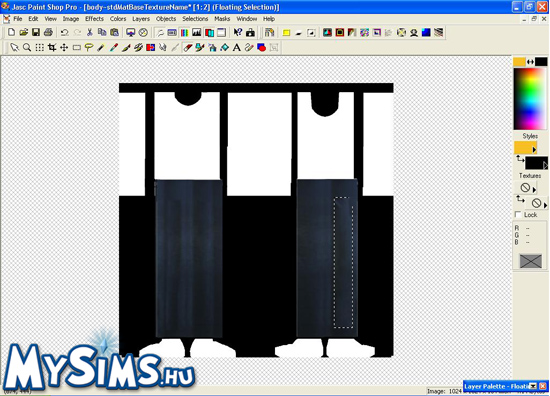Click the Full Screen Preview monitor icon

pyautogui.click(x=130, y=33)
